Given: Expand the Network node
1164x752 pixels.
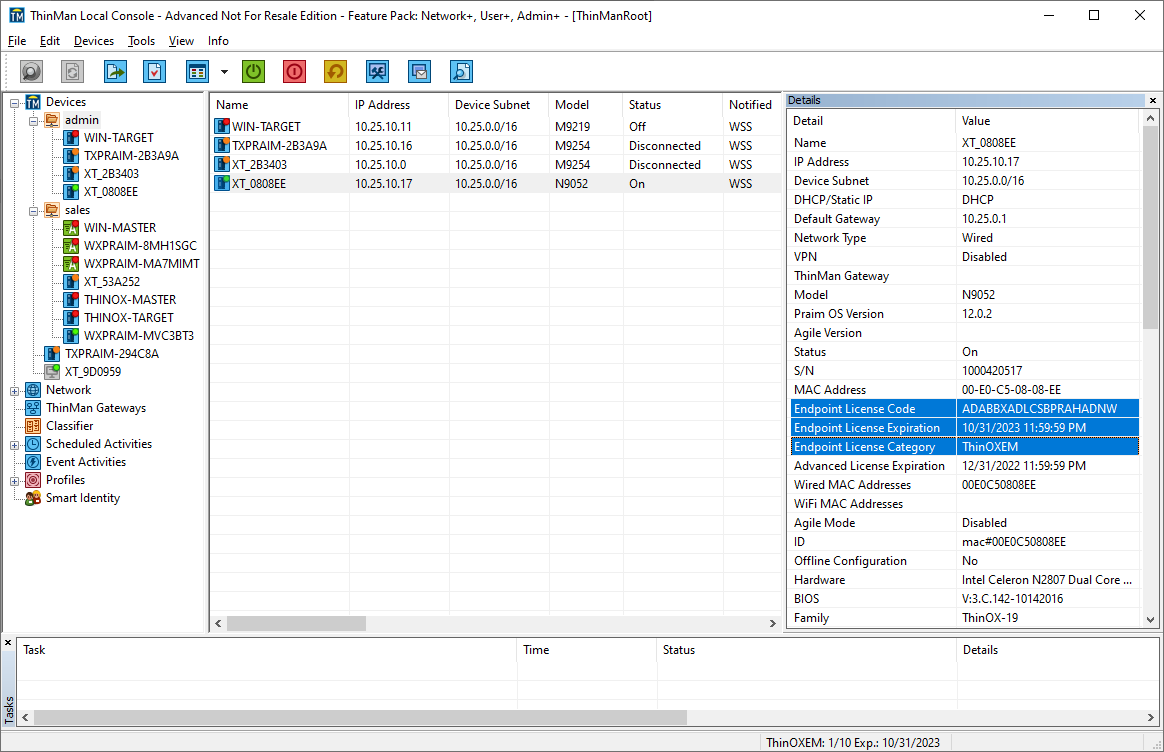Looking at the screenshot, I should tap(14, 391).
